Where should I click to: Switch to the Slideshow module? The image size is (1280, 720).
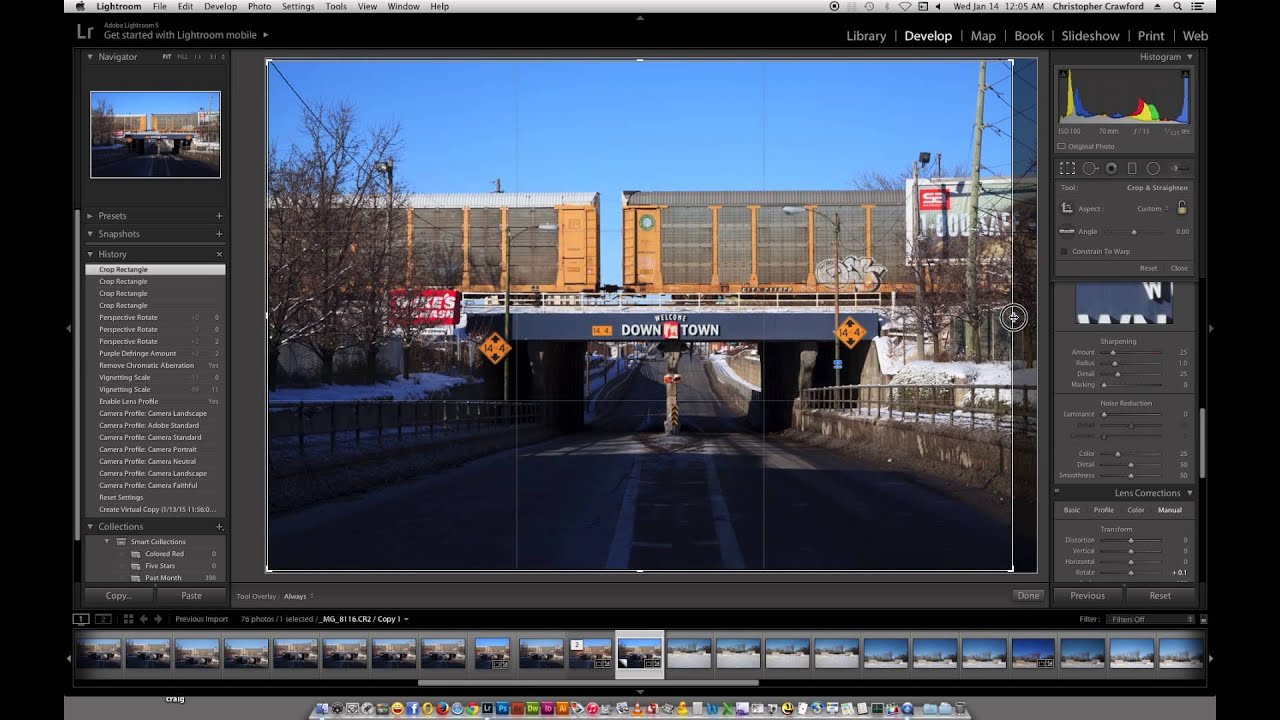pos(1090,36)
